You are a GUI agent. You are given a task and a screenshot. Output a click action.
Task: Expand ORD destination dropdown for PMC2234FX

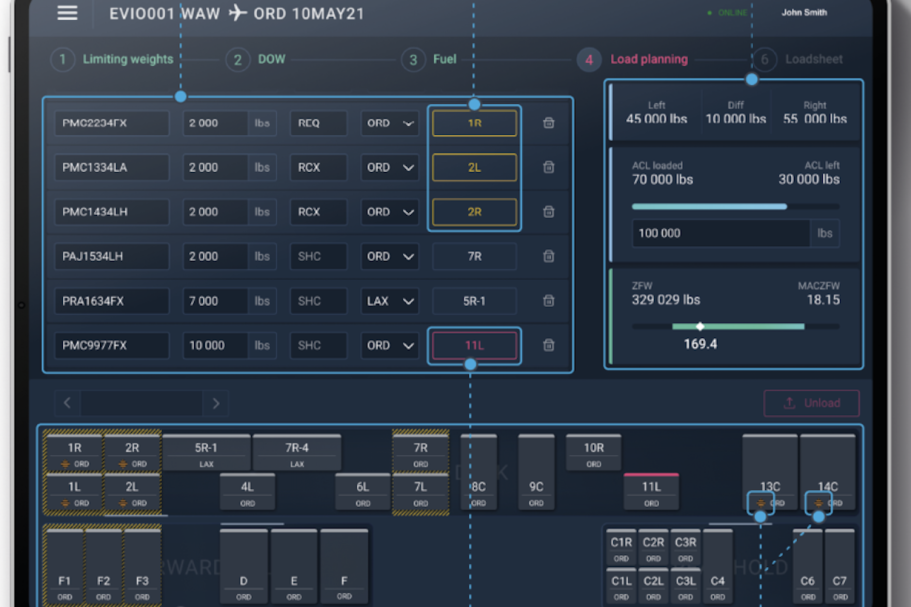tap(389, 123)
